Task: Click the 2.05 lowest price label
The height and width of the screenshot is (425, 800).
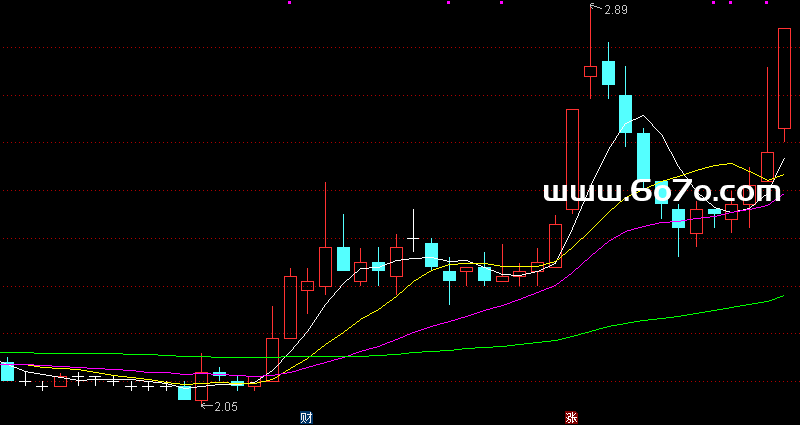Action: coord(226,406)
